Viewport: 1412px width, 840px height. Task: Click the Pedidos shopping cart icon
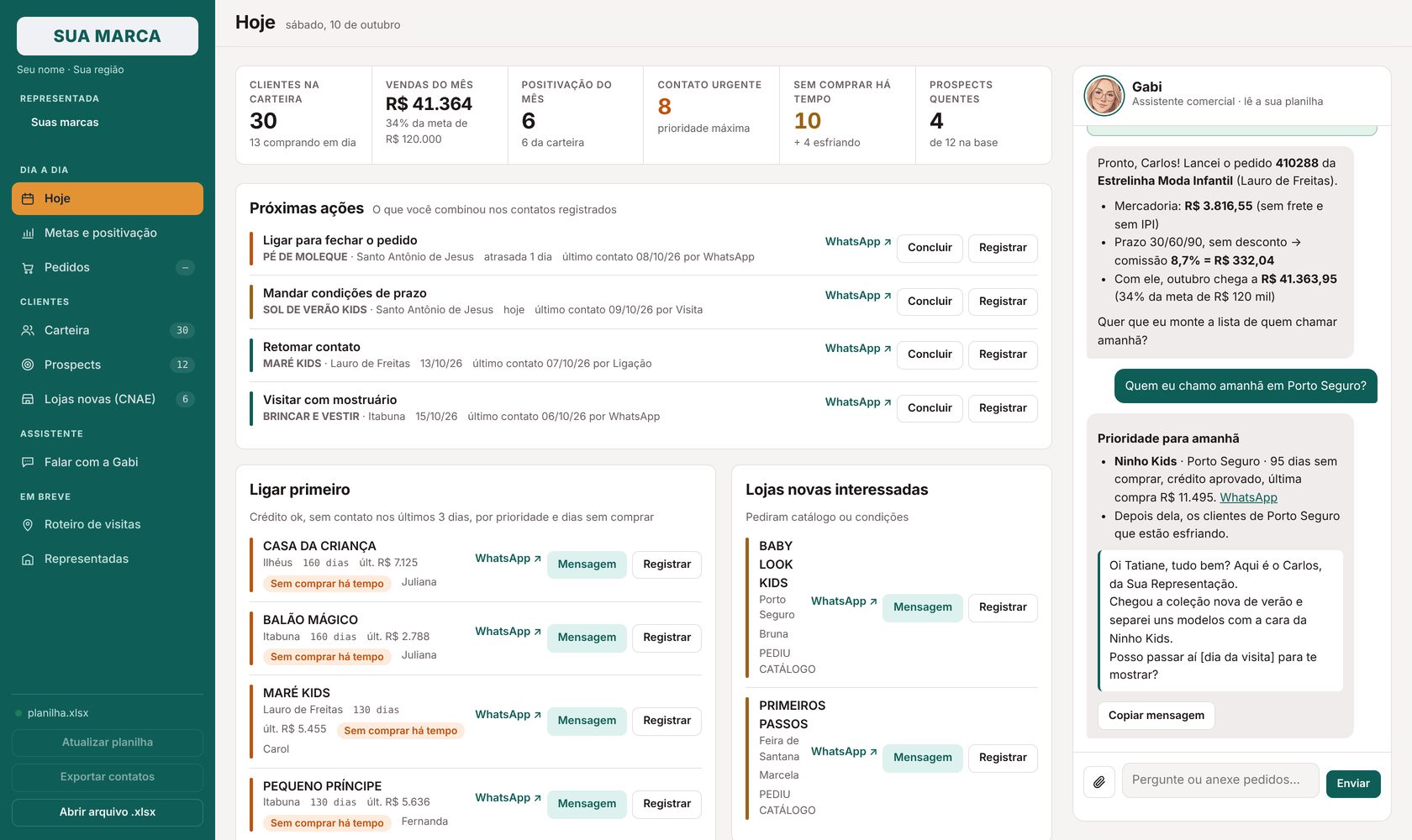pyautogui.click(x=28, y=268)
